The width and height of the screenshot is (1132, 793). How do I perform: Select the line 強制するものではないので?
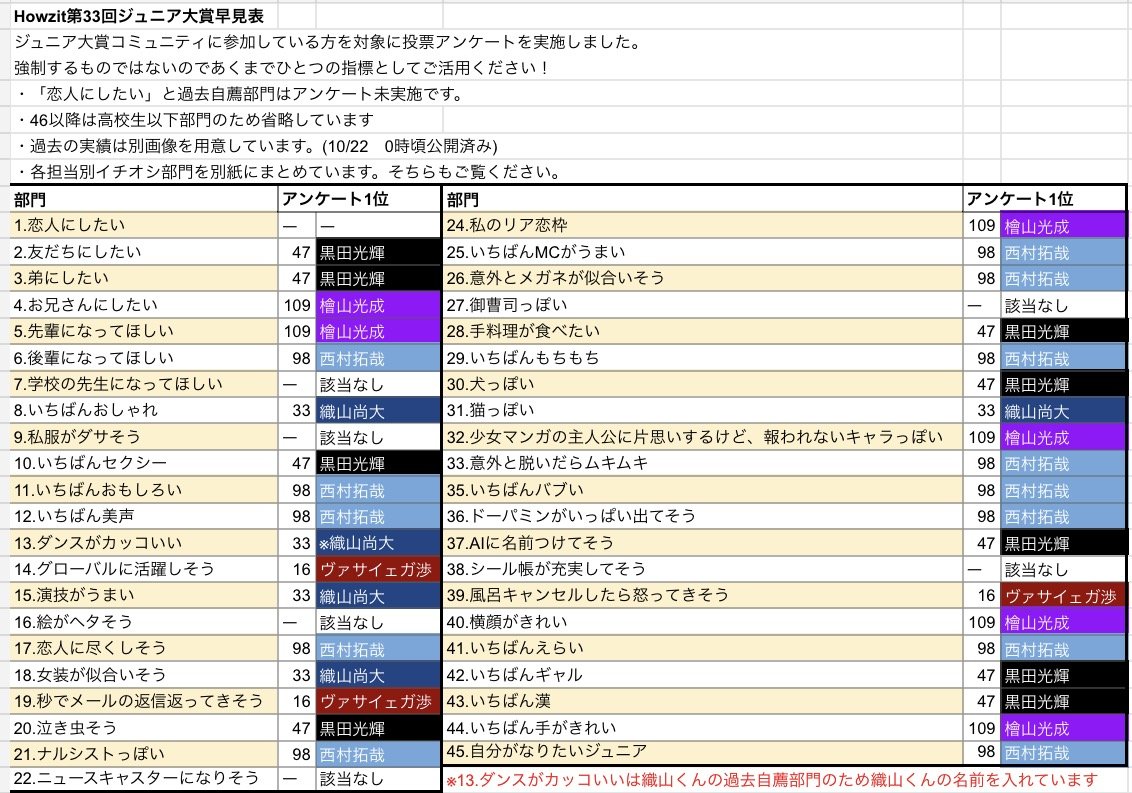pos(282,68)
